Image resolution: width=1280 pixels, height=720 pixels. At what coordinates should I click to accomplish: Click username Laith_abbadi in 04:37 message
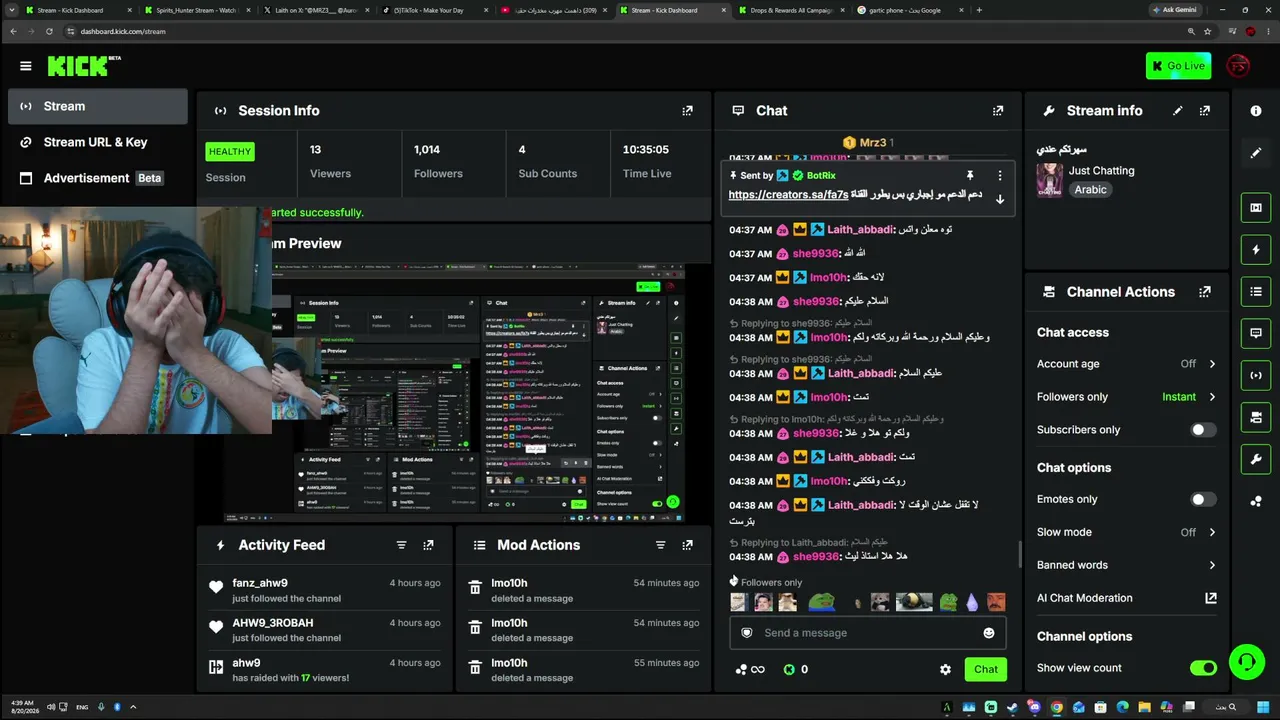[860, 230]
